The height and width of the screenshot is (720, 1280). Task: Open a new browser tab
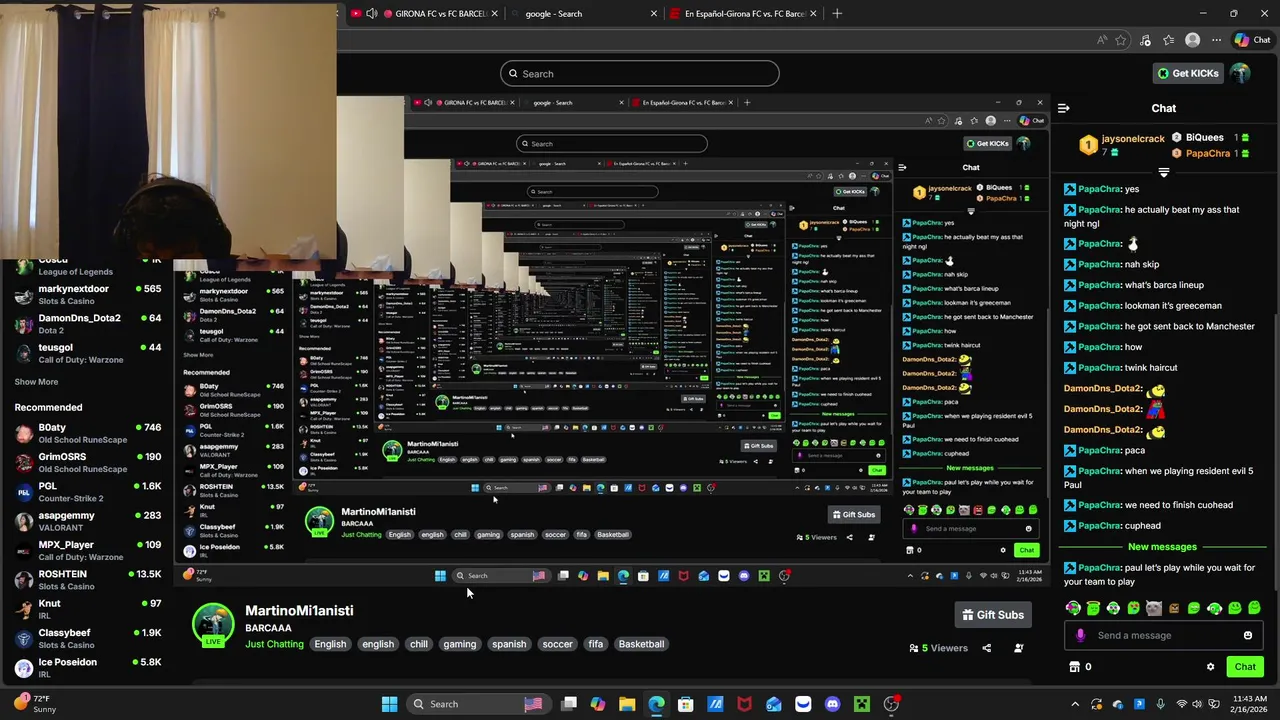coord(837,14)
